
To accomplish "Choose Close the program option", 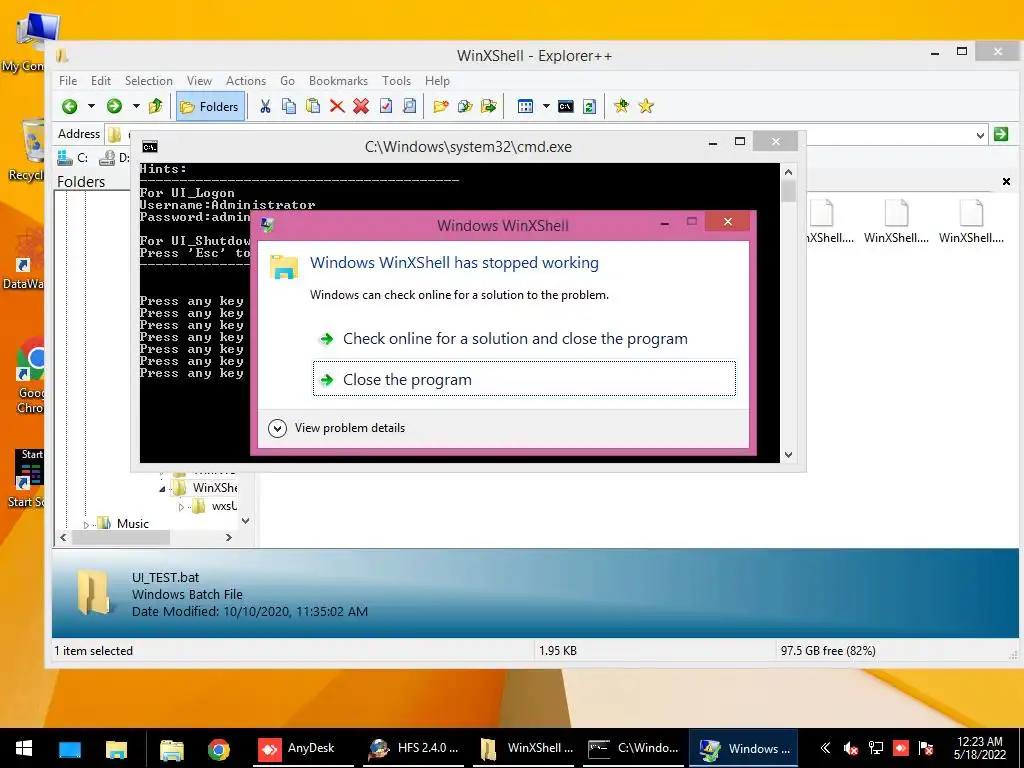I will point(524,379).
